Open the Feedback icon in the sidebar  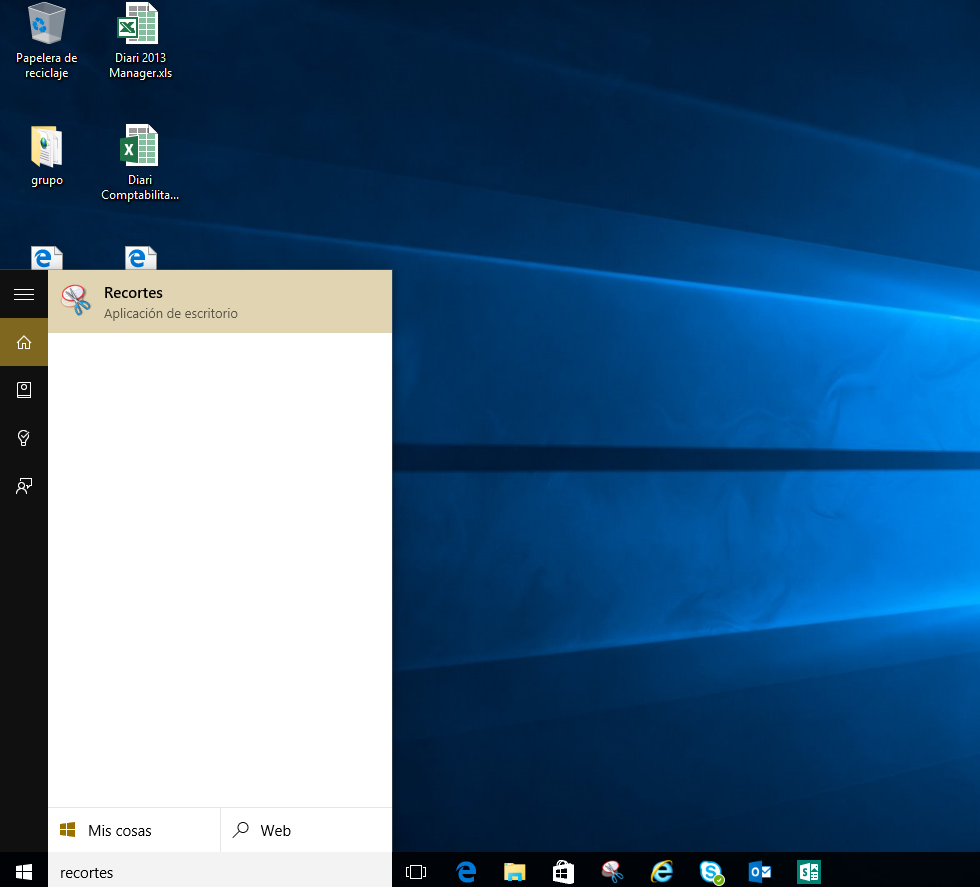pyautogui.click(x=24, y=486)
